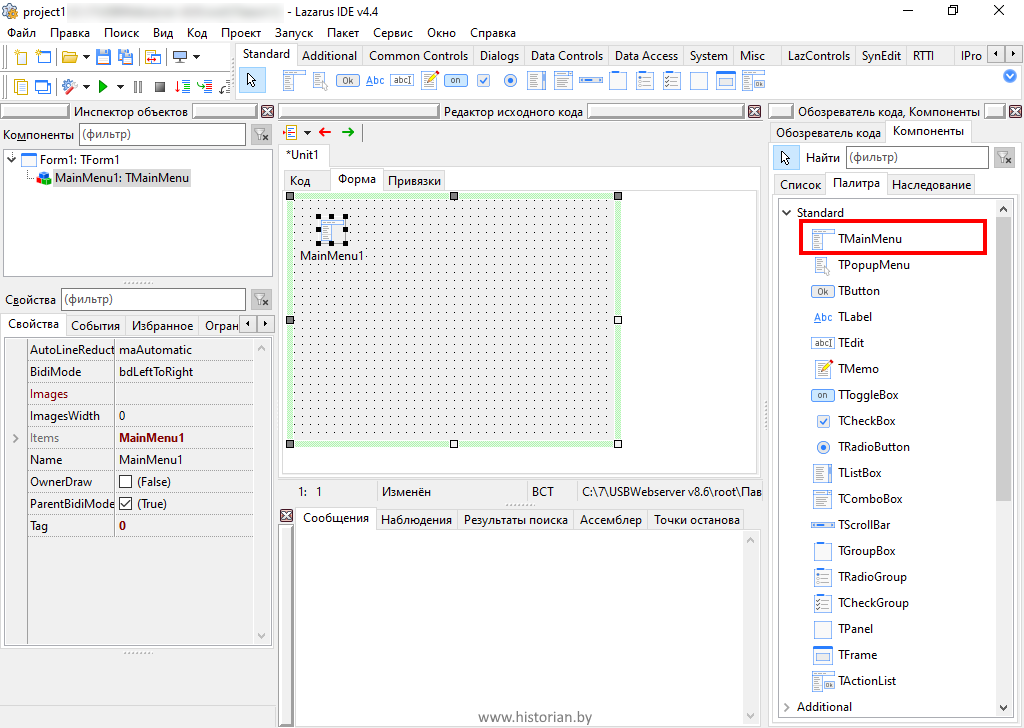
Task: Expand the Additional group in the palette tree
Action: pyautogui.click(x=787, y=707)
